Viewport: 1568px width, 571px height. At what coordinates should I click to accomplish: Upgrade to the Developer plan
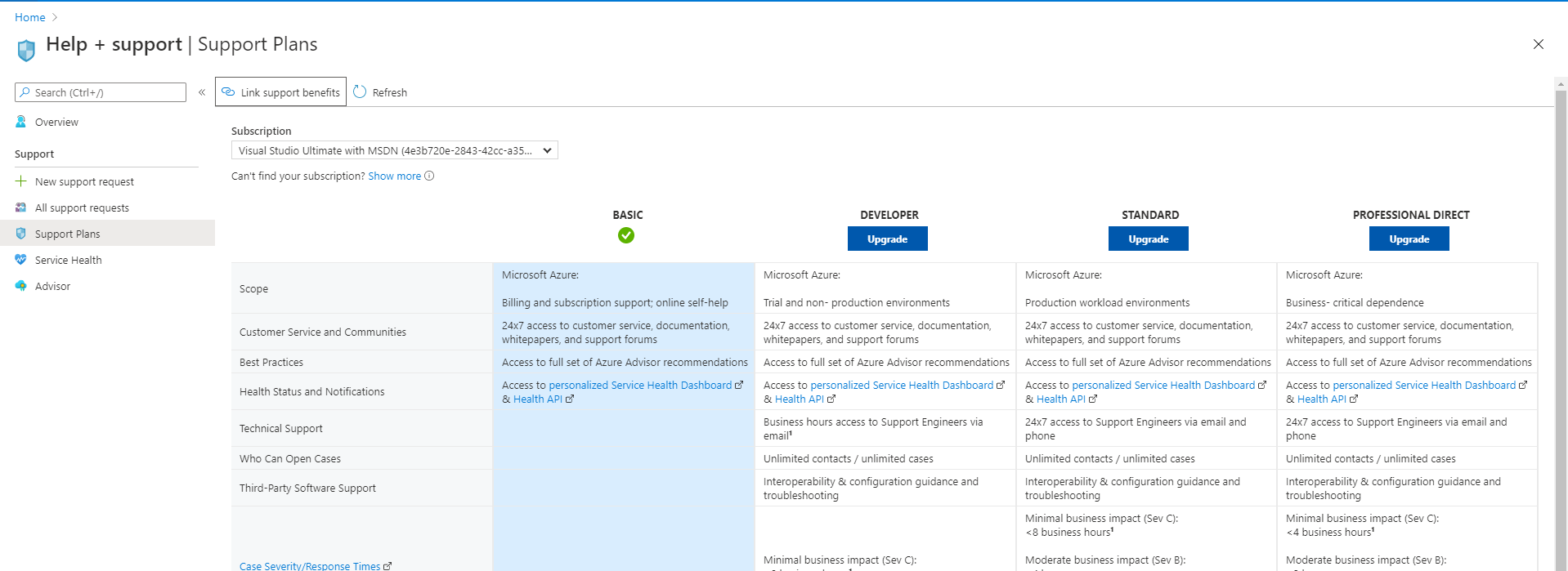(x=888, y=239)
